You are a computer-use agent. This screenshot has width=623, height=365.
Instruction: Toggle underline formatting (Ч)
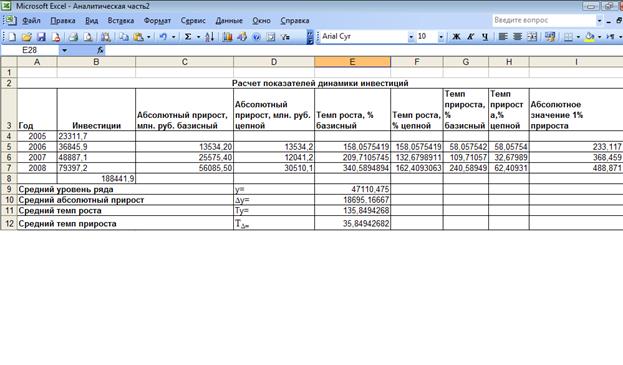pyautogui.click(x=485, y=37)
